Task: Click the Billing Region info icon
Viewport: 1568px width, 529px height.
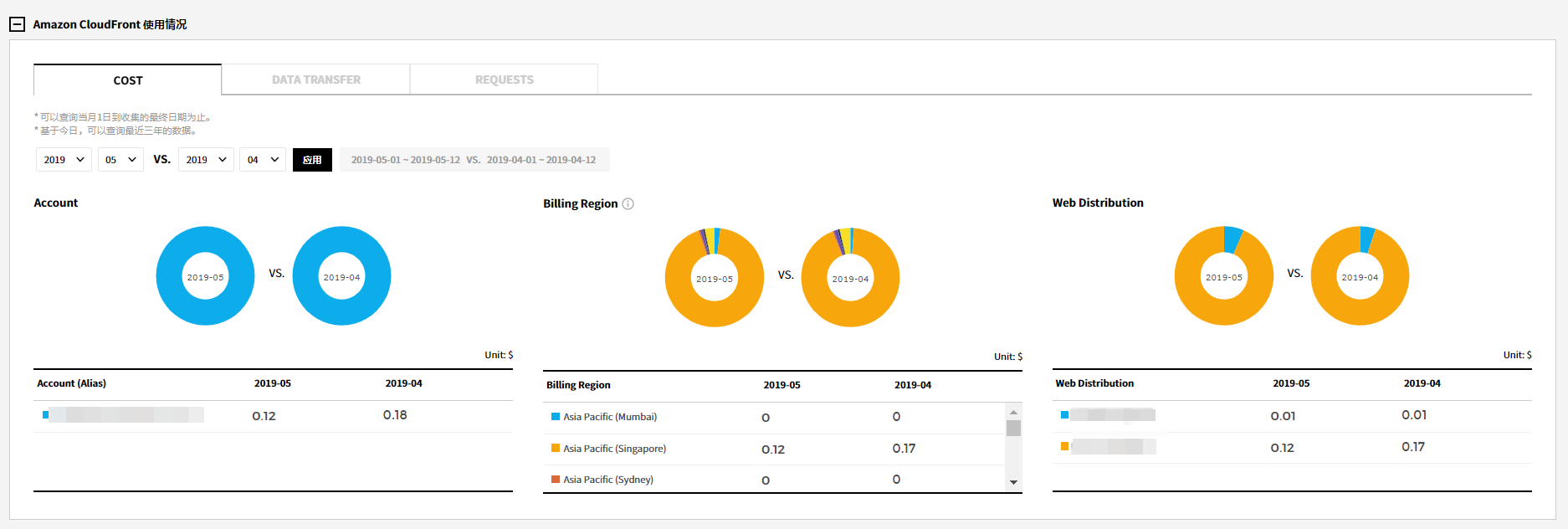Action: click(x=628, y=203)
